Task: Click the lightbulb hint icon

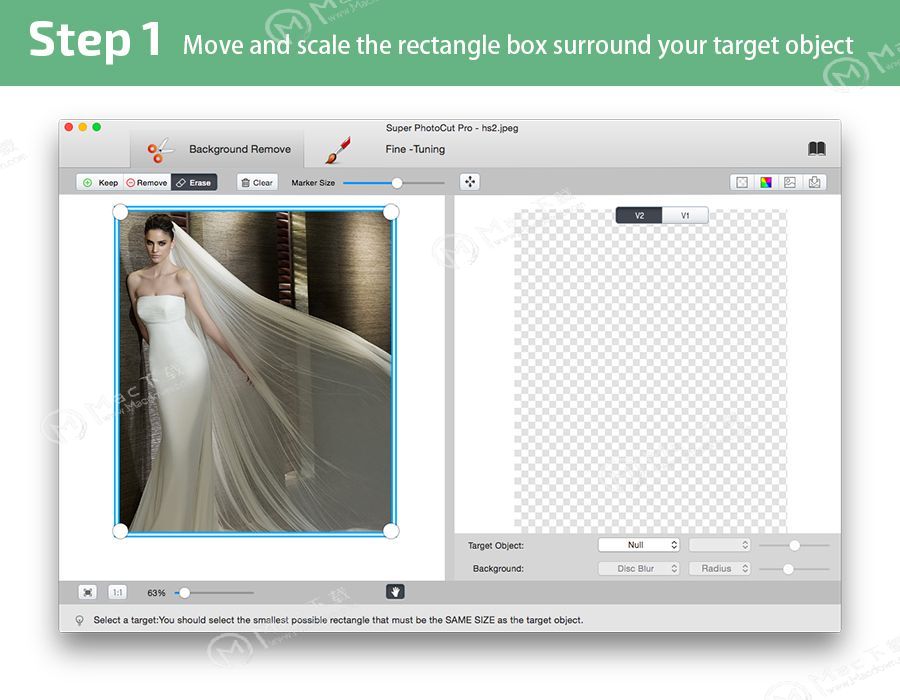Action: [x=79, y=620]
